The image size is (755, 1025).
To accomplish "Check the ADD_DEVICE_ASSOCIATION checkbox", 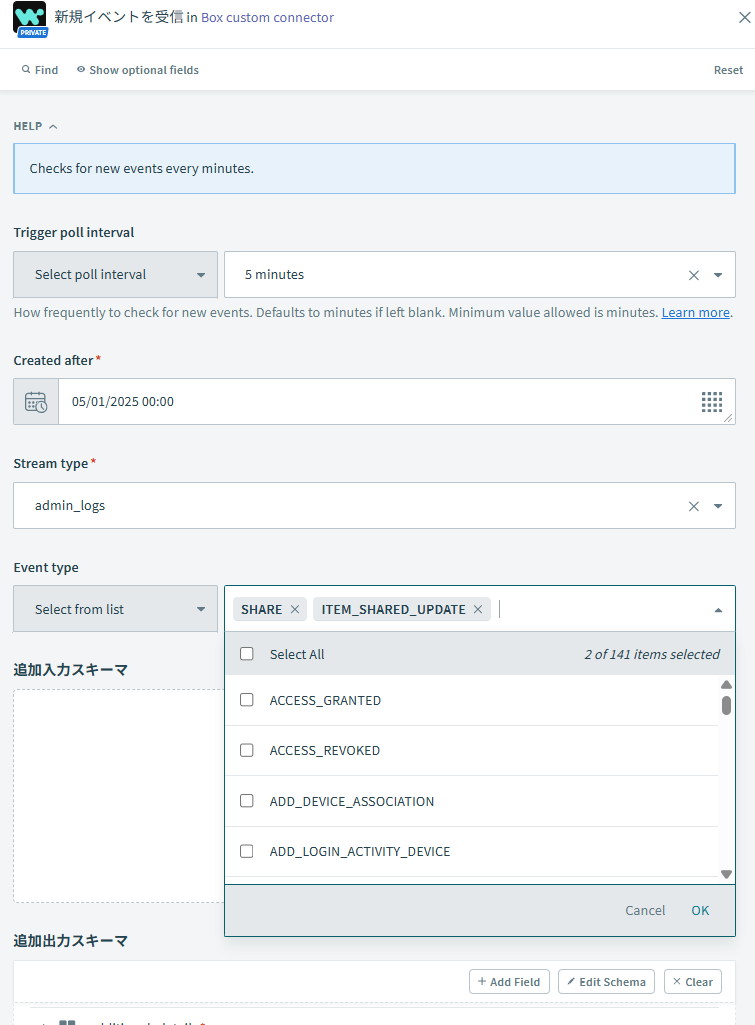I will pyautogui.click(x=246, y=801).
